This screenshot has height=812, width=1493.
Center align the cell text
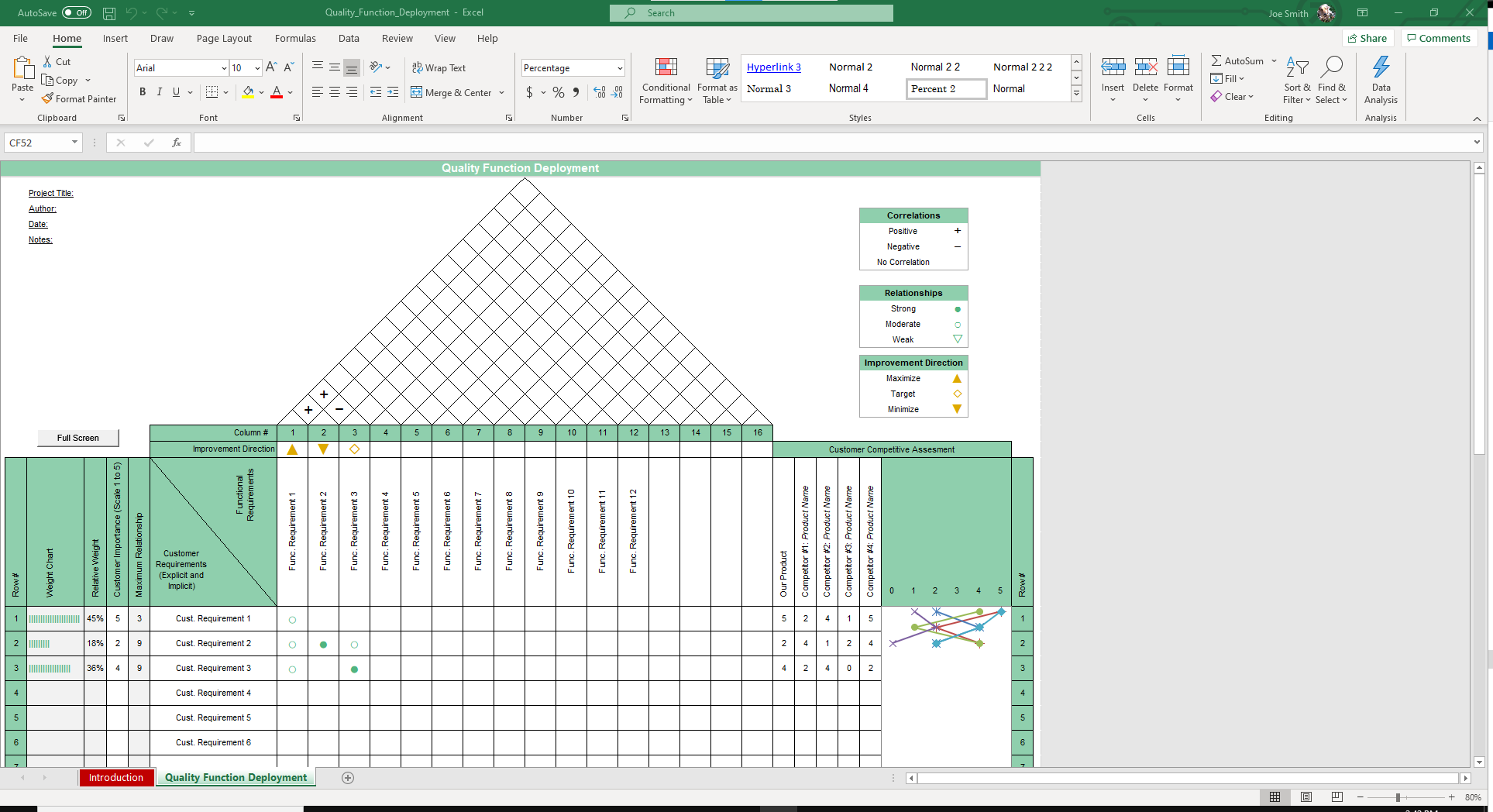point(335,92)
